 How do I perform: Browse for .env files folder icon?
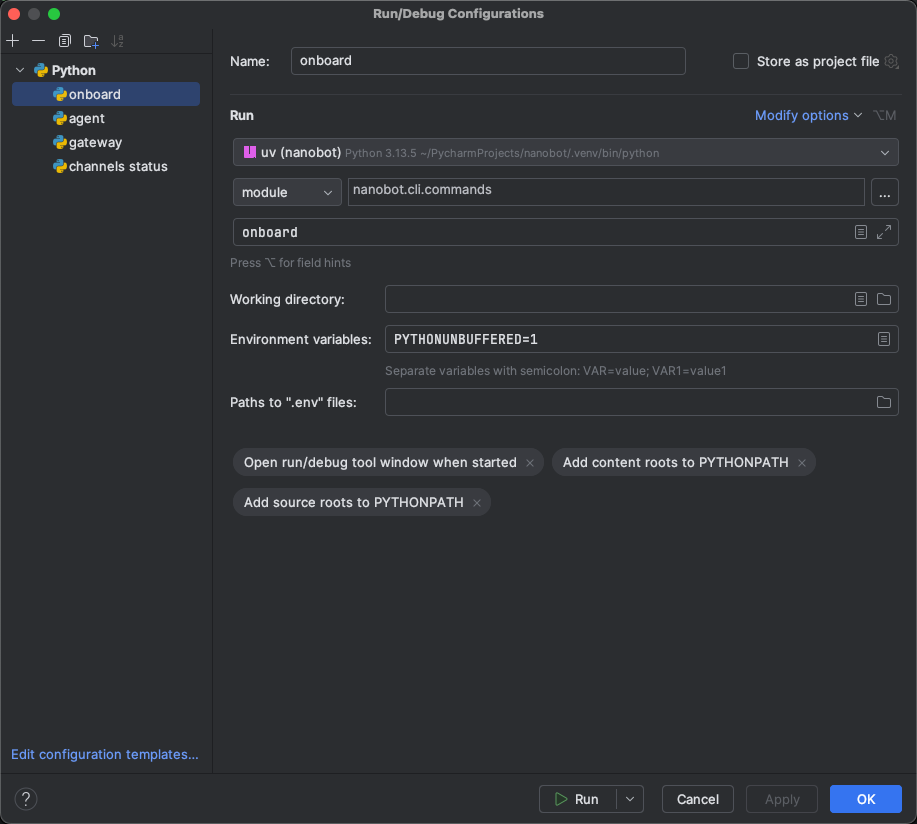click(x=884, y=402)
